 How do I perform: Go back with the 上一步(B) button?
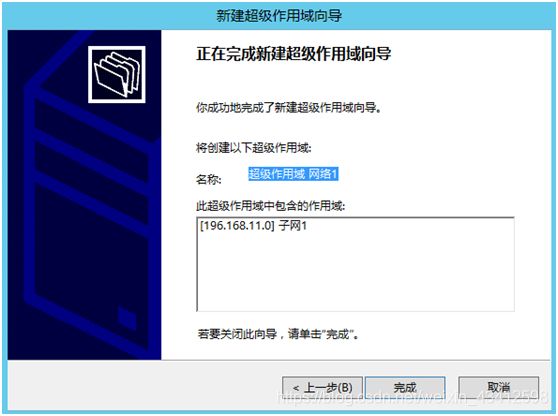click(322, 388)
